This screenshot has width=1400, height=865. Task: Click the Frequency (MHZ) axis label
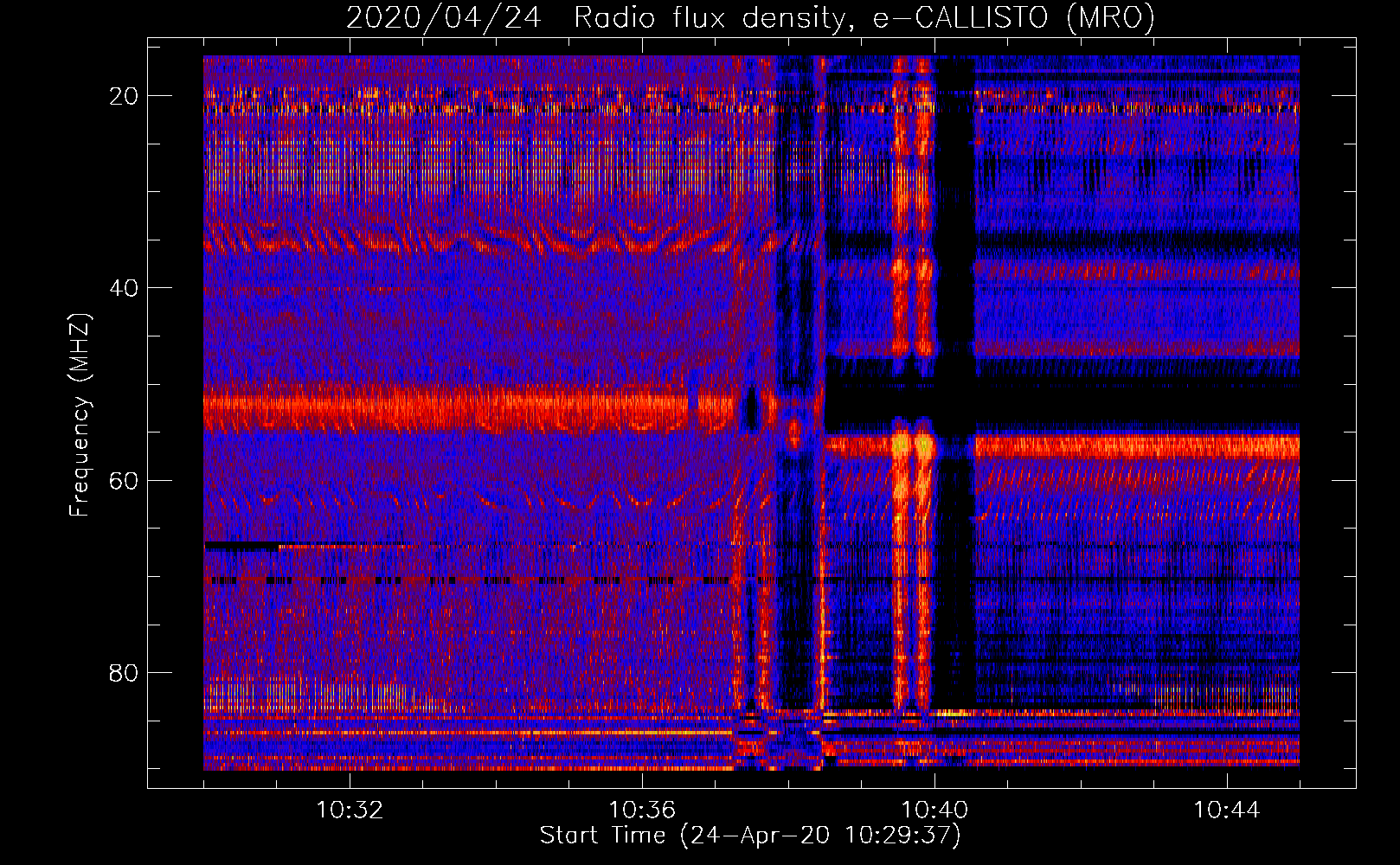[80, 415]
